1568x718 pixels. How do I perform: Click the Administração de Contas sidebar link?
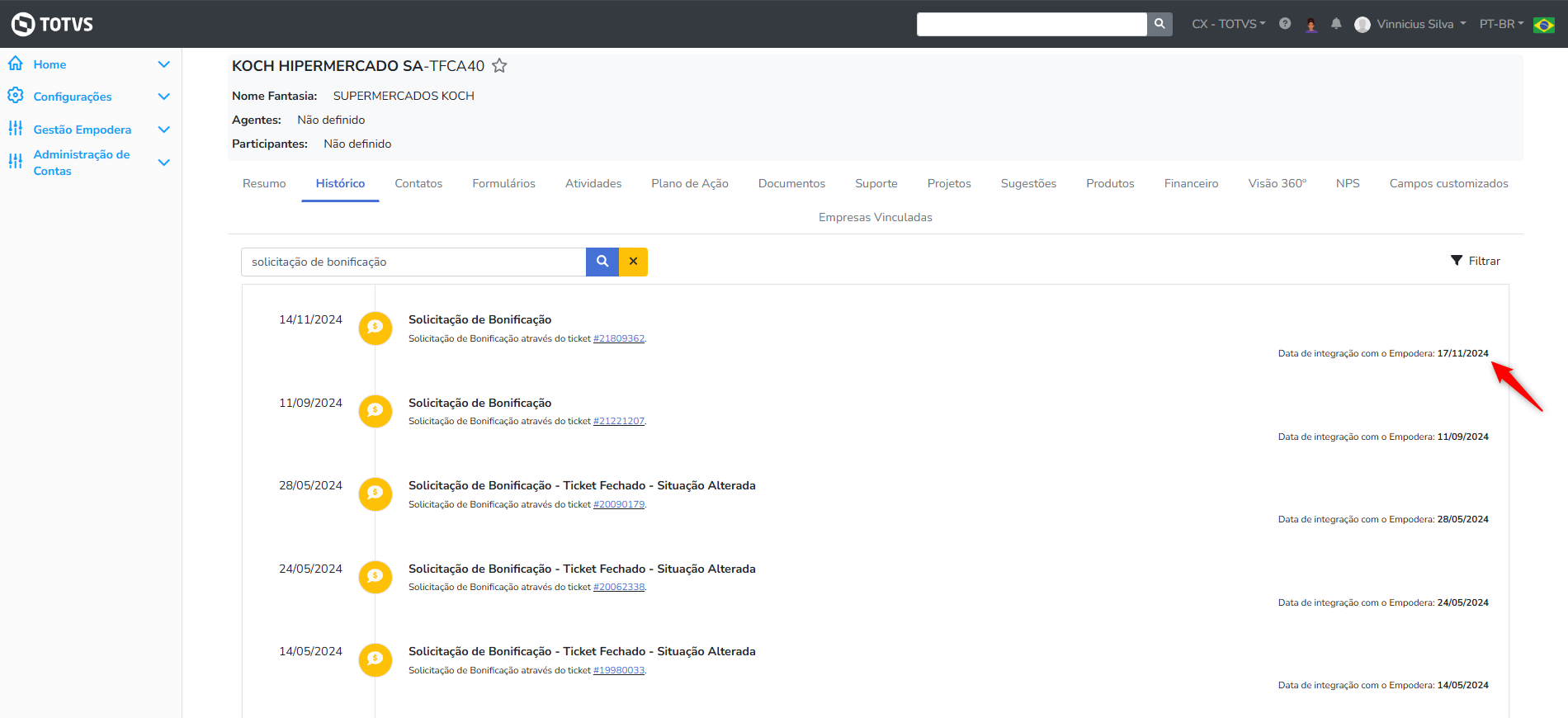82,163
